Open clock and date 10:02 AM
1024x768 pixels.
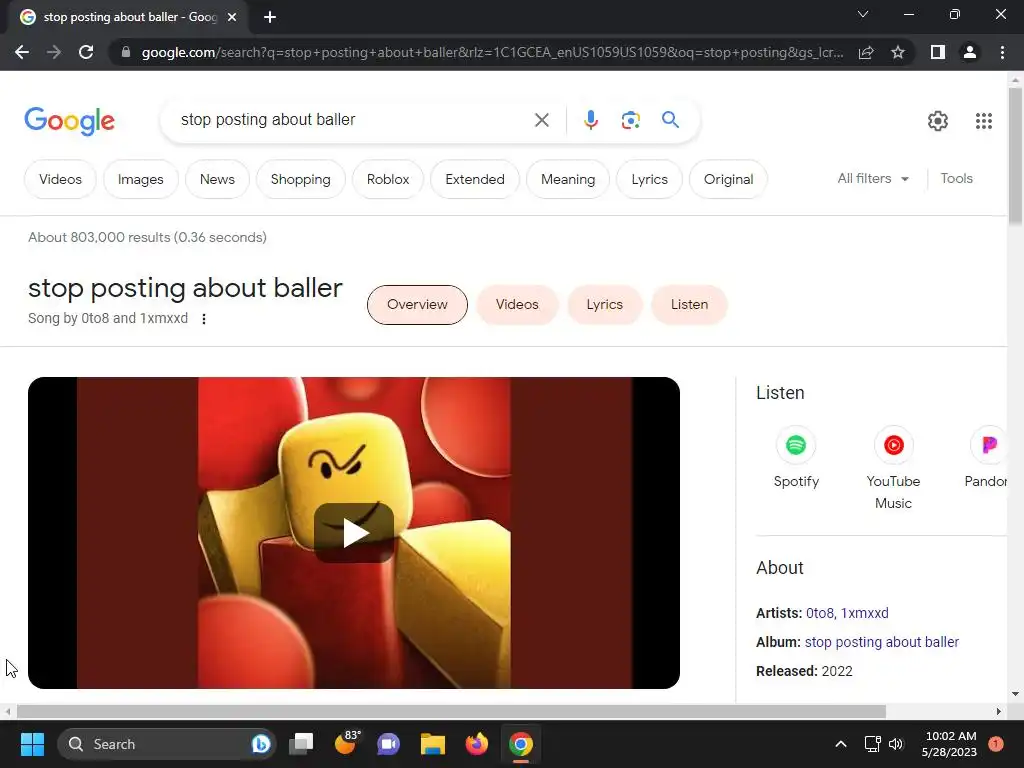click(950, 744)
